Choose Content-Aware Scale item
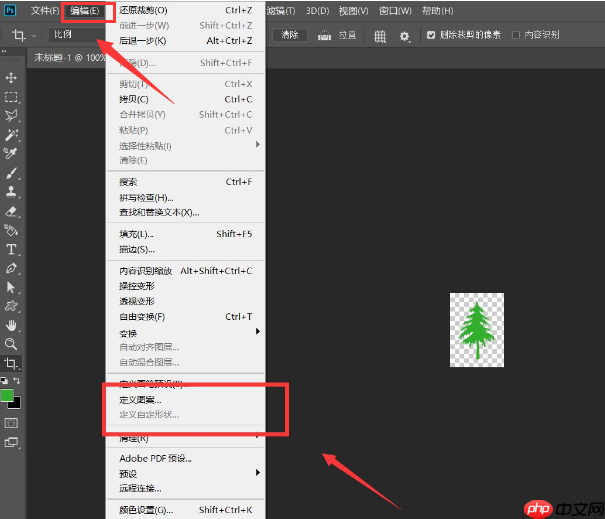 coord(185,271)
